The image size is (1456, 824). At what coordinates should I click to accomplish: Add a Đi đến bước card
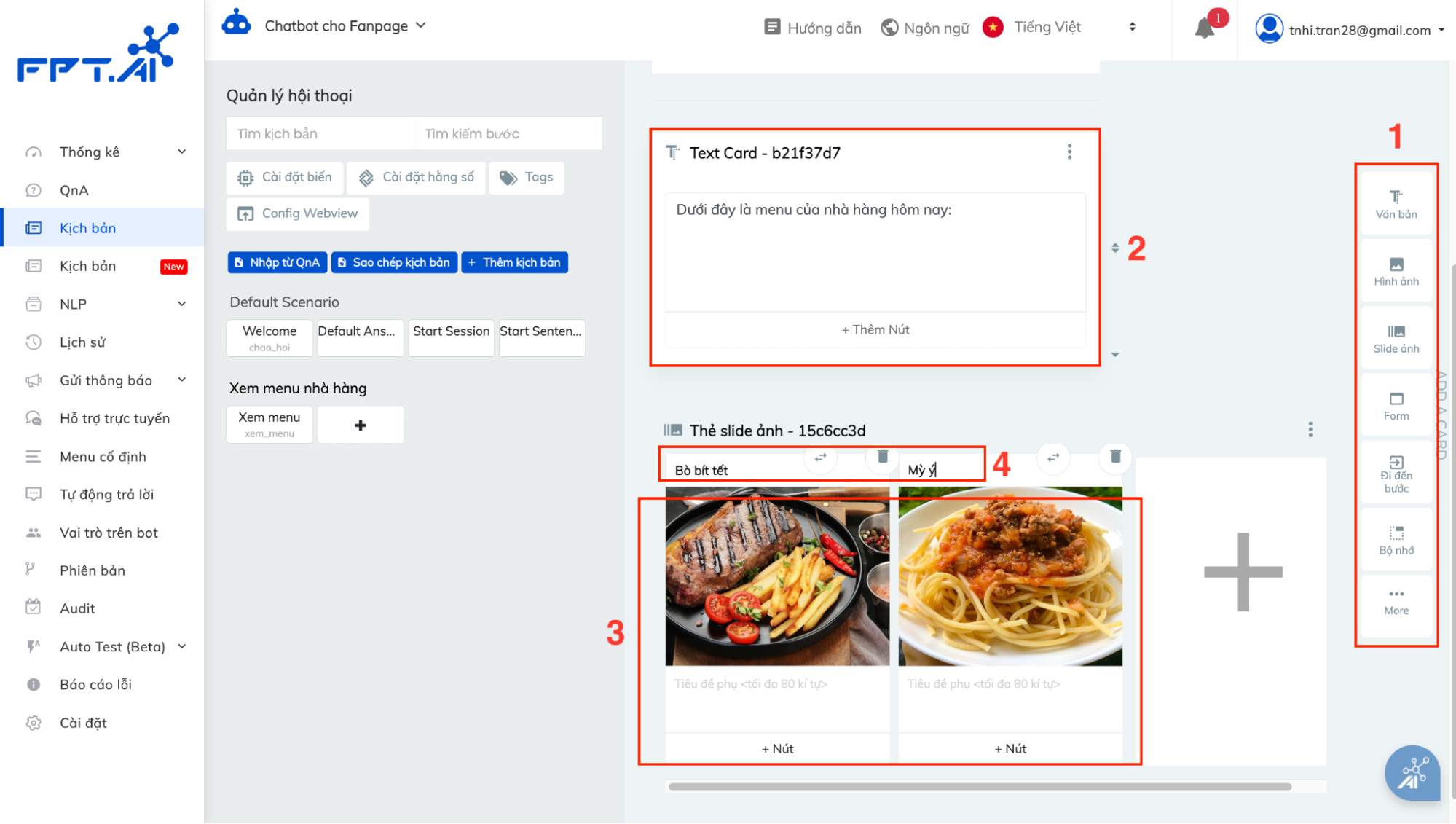pyautogui.click(x=1396, y=474)
